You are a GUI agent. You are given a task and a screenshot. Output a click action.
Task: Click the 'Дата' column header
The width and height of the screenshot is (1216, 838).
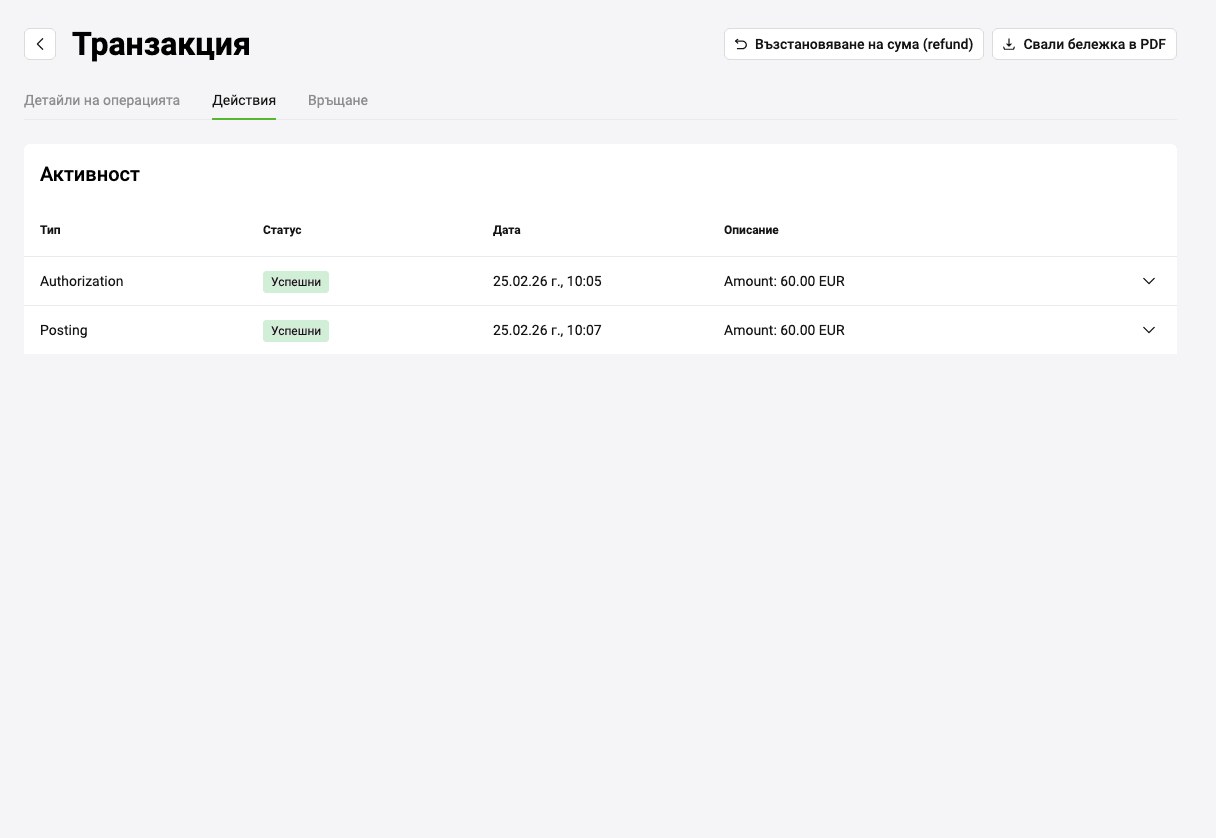pyautogui.click(x=507, y=230)
